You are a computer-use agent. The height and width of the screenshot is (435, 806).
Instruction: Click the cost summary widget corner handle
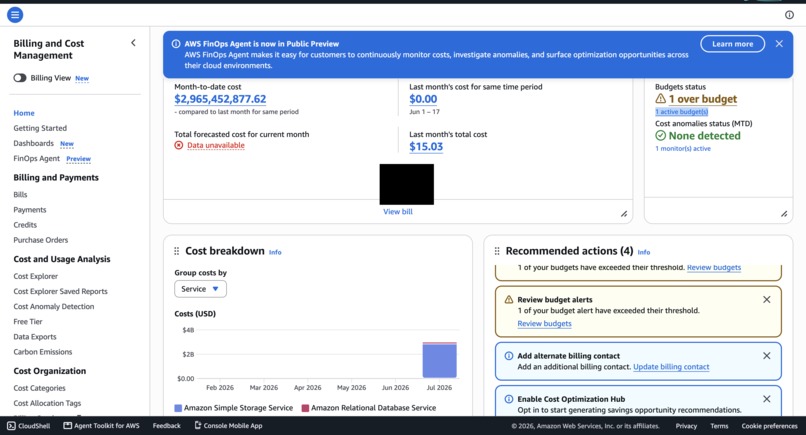(624, 214)
